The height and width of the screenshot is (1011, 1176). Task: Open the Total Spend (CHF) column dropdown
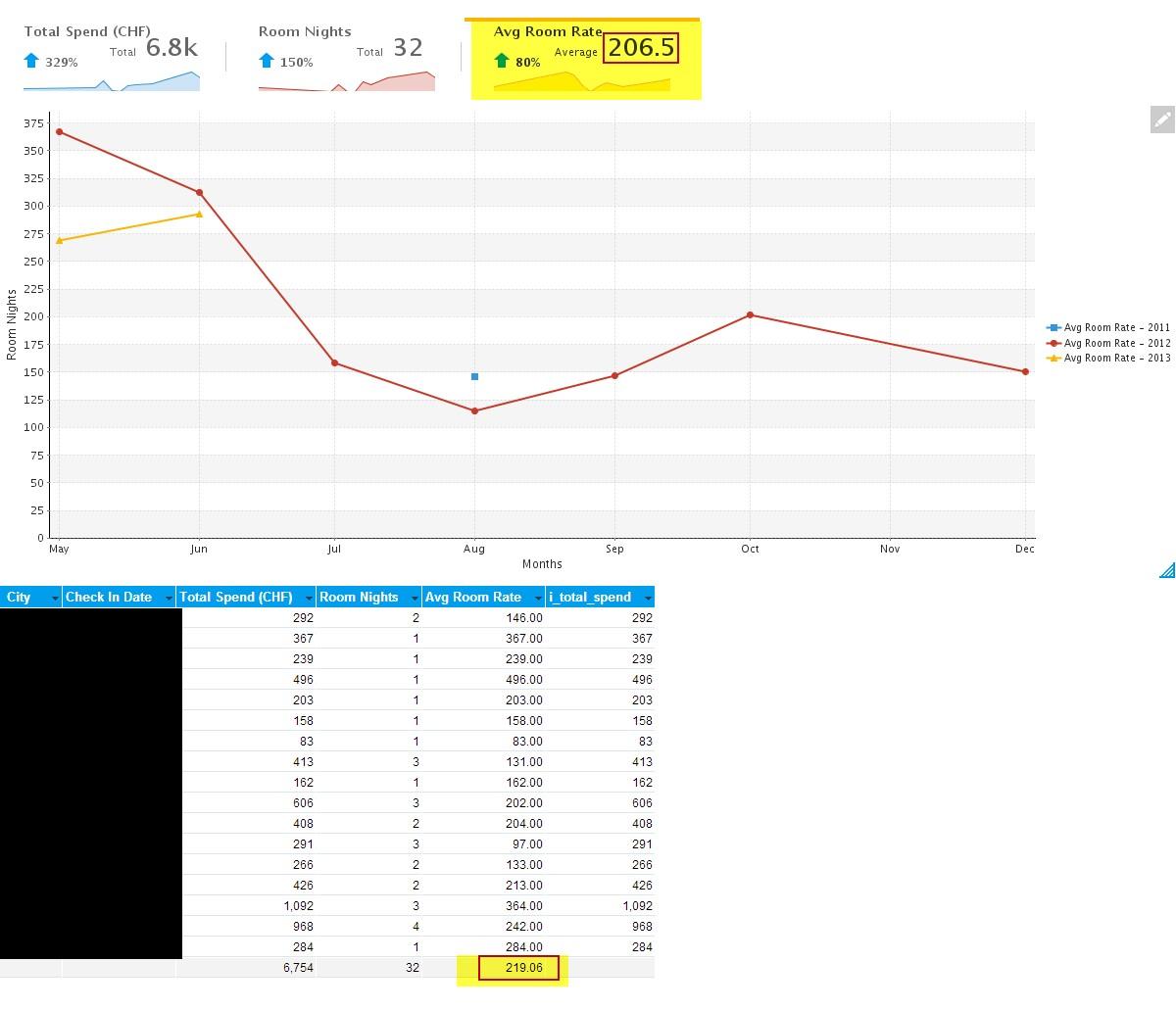(x=309, y=598)
